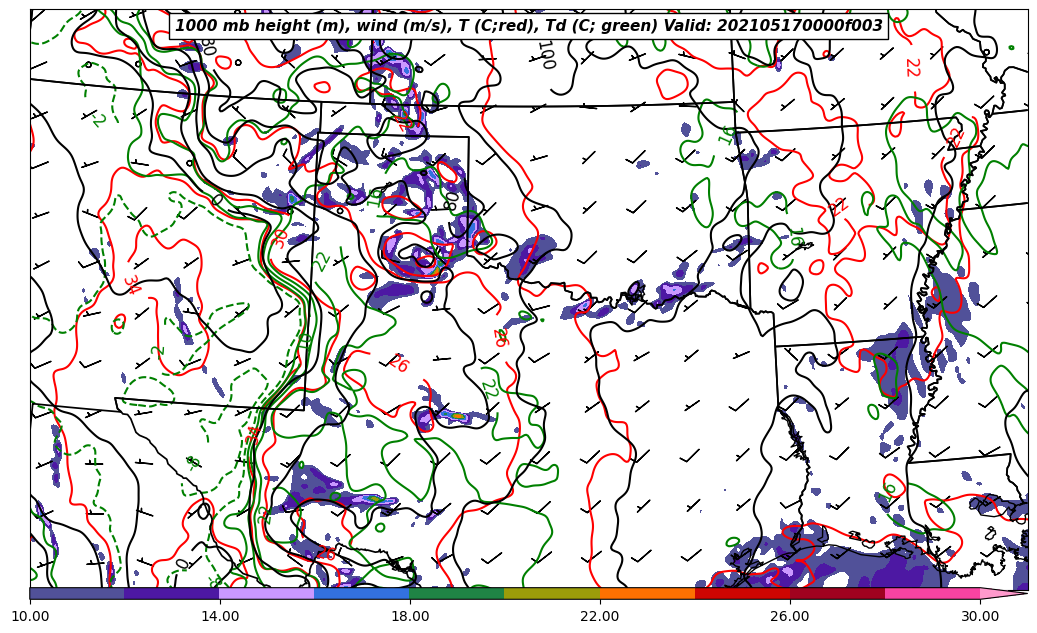Select the dark maroon colorbar segment after 26.00

837,593
